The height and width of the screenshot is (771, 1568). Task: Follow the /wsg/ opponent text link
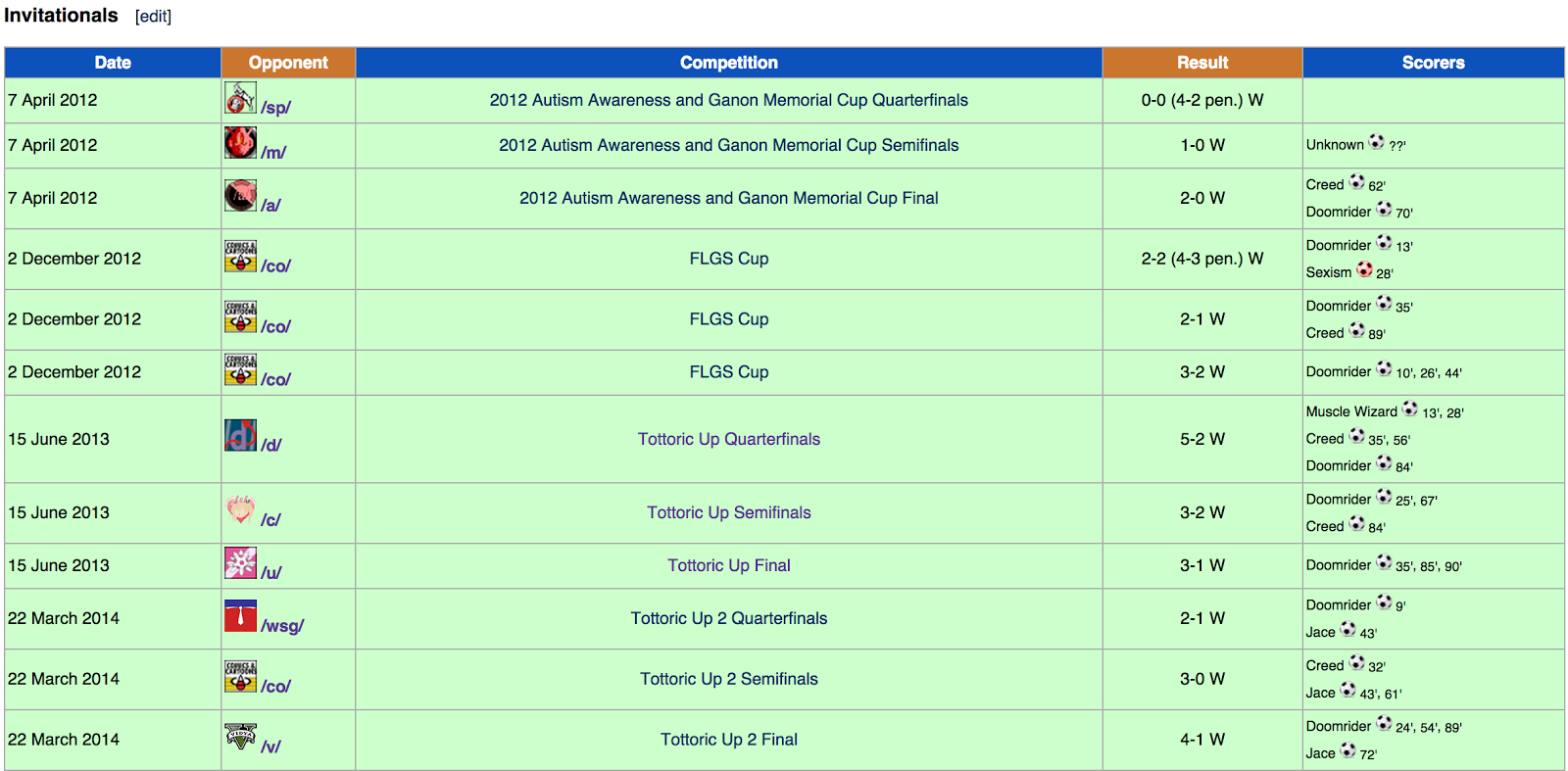click(x=282, y=626)
